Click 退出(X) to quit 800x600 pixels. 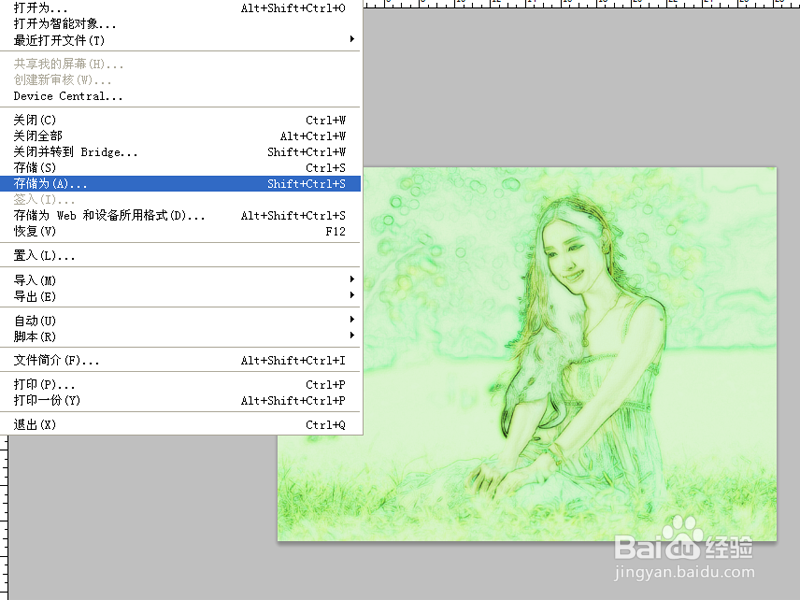(x=180, y=424)
